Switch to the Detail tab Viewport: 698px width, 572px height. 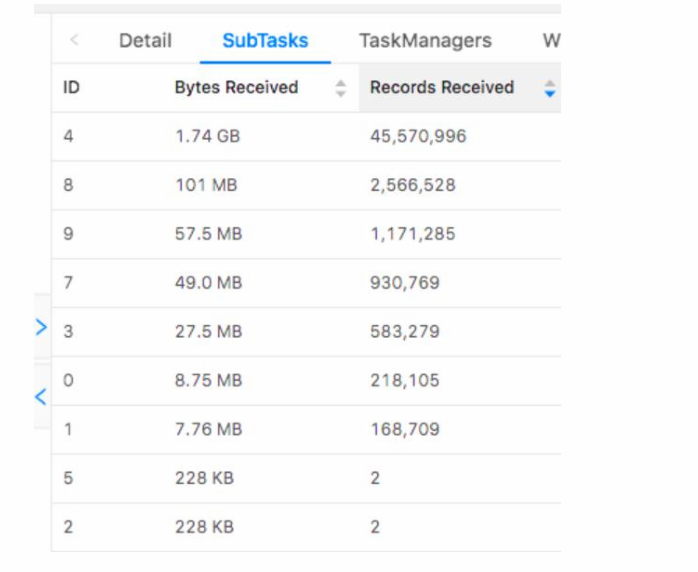point(145,41)
